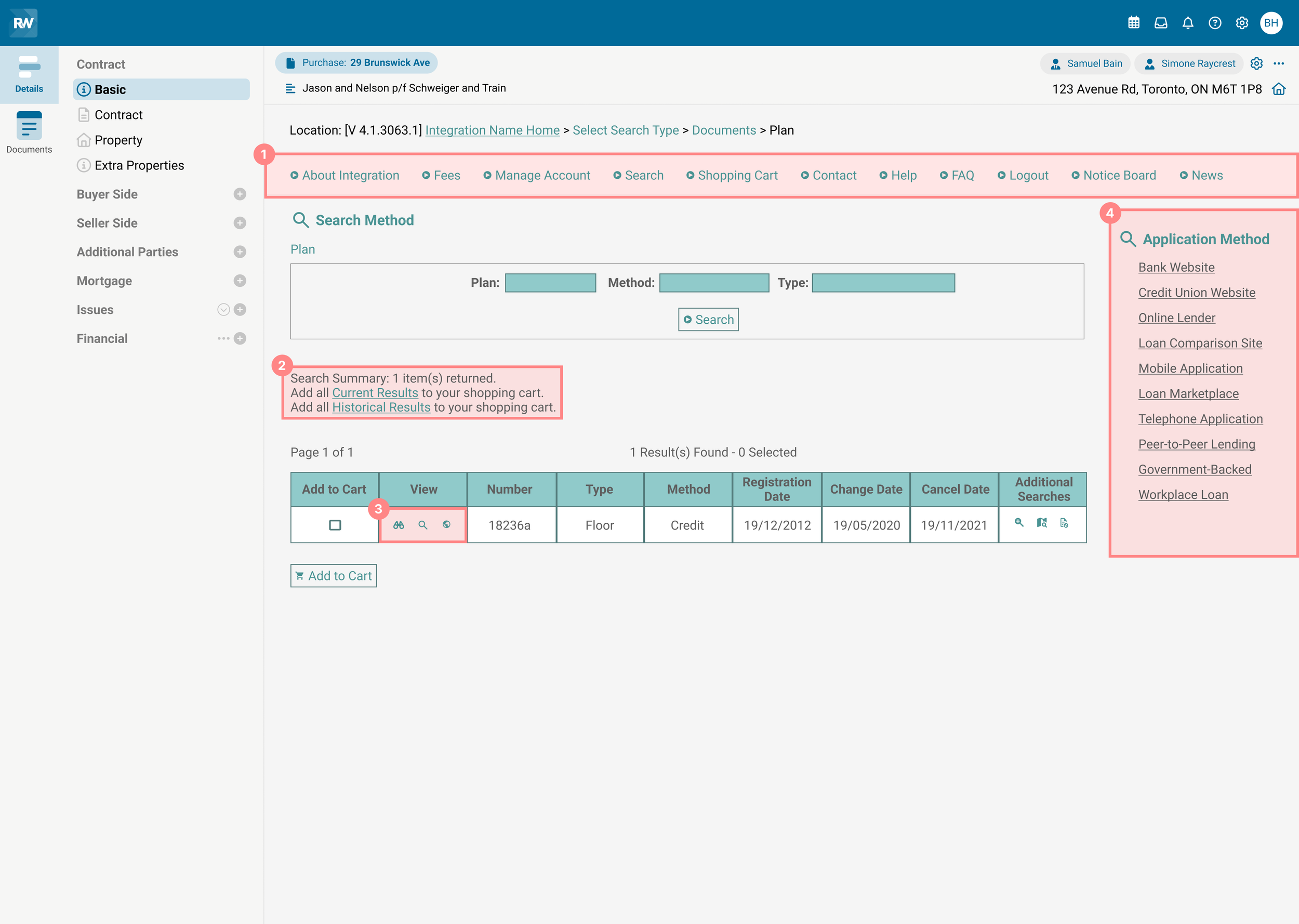This screenshot has width=1299, height=924.
Task: Select Property in the Contract tree
Action: click(x=118, y=140)
